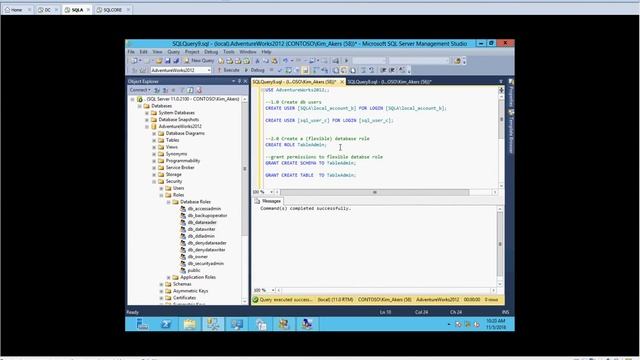This screenshot has width=640, height=360.
Task: Expand the Schemas folder
Action: point(162,284)
